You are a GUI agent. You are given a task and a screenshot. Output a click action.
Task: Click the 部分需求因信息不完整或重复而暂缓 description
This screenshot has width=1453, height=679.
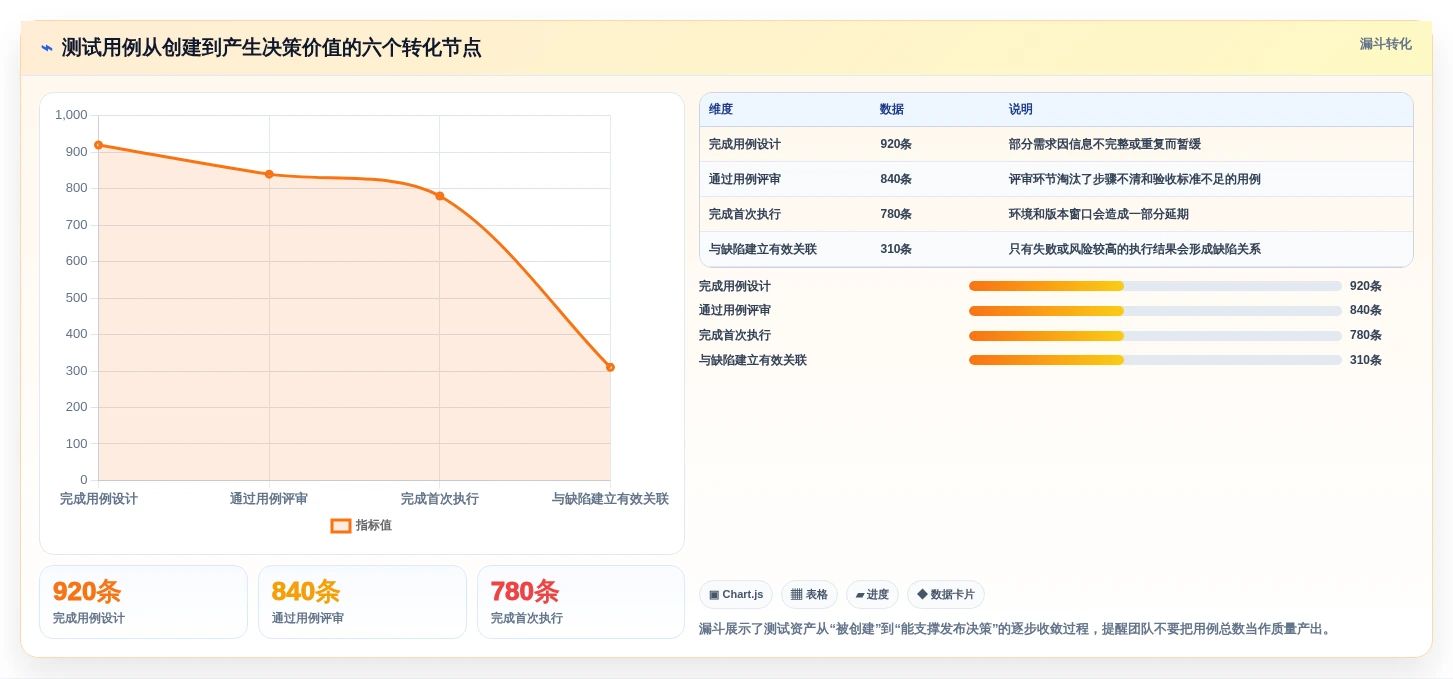(x=1105, y=144)
